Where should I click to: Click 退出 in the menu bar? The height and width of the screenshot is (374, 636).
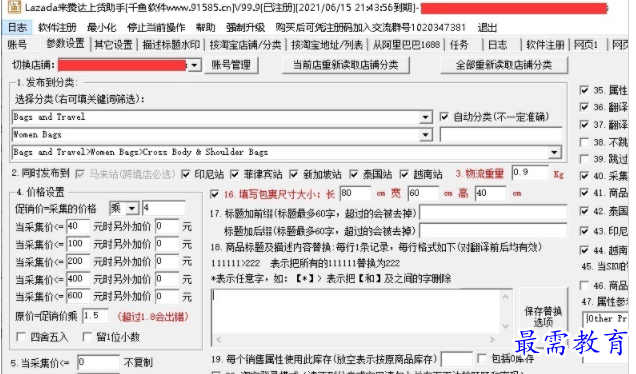(487, 28)
